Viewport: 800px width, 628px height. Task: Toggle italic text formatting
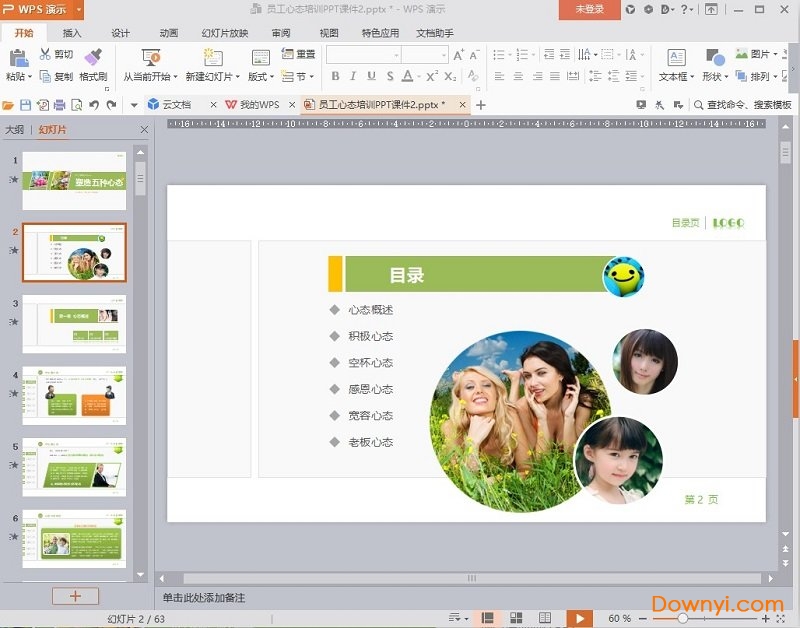pos(353,76)
